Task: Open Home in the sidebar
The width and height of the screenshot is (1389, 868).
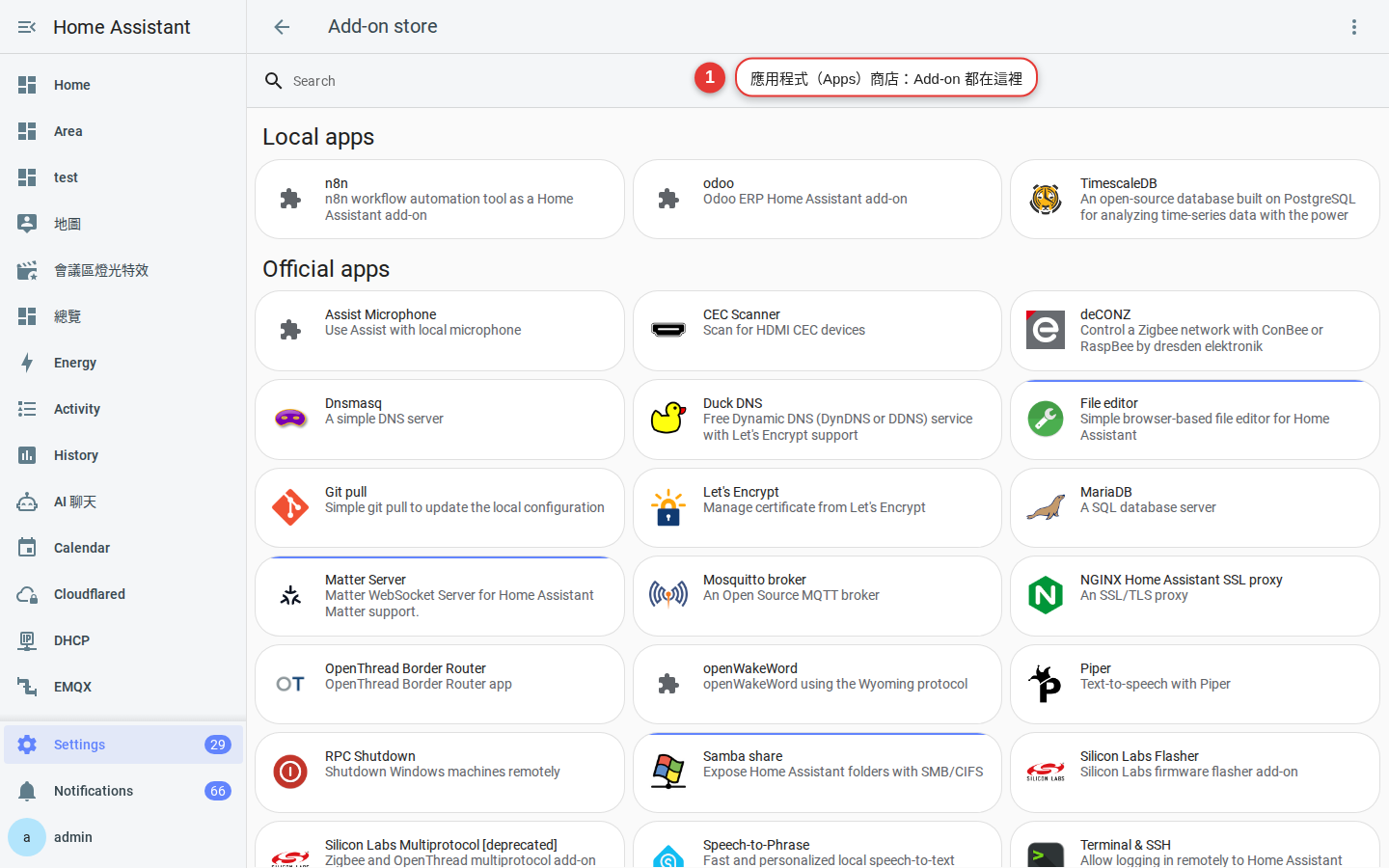Action: click(x=123, y=85)
